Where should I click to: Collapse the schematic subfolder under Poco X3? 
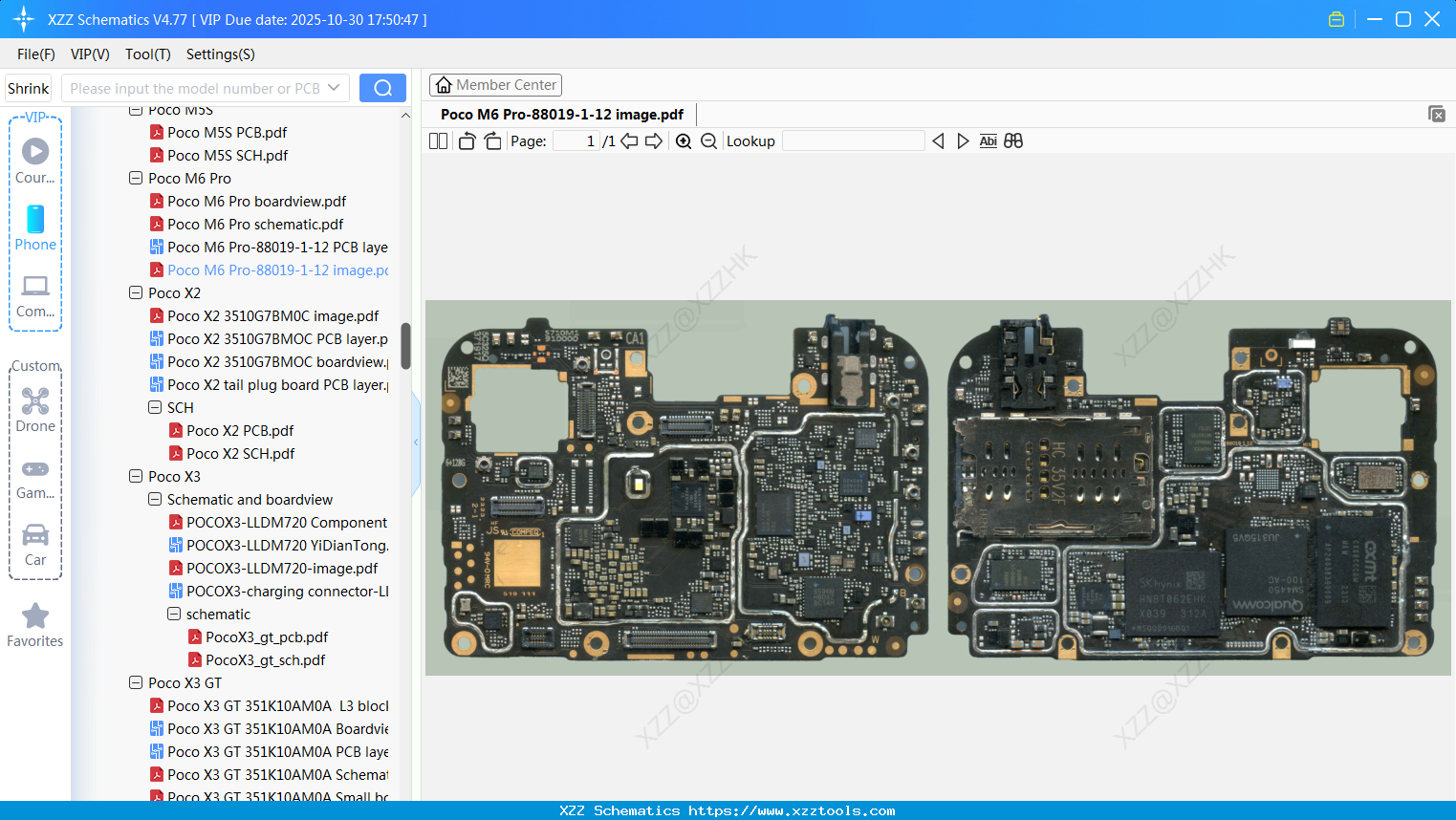tap(174, 614)
